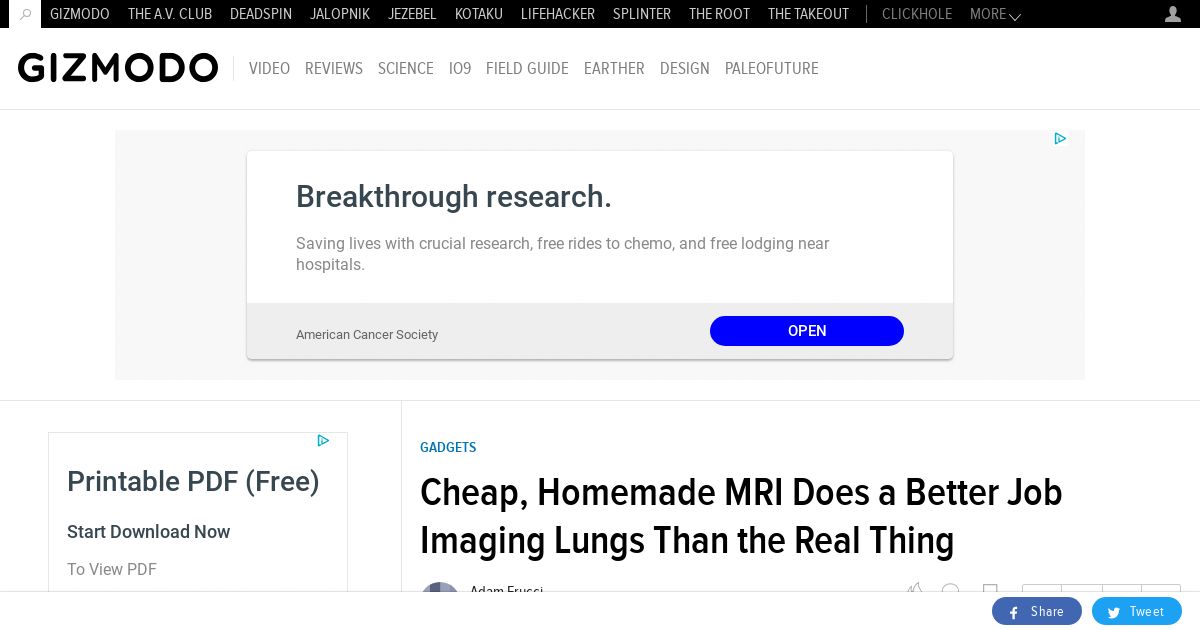Open the Earther section

point(614,68)
